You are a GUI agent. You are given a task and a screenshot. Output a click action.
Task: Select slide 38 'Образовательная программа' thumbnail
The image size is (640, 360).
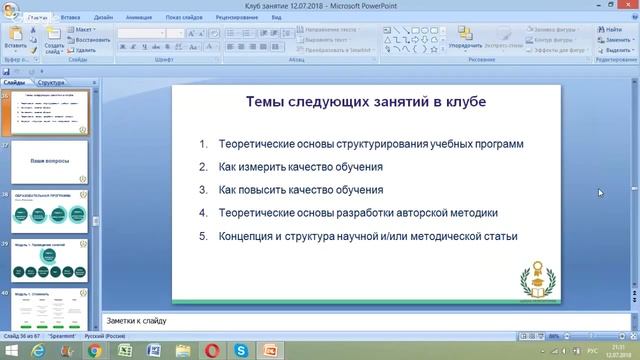[x=49, y=211]
